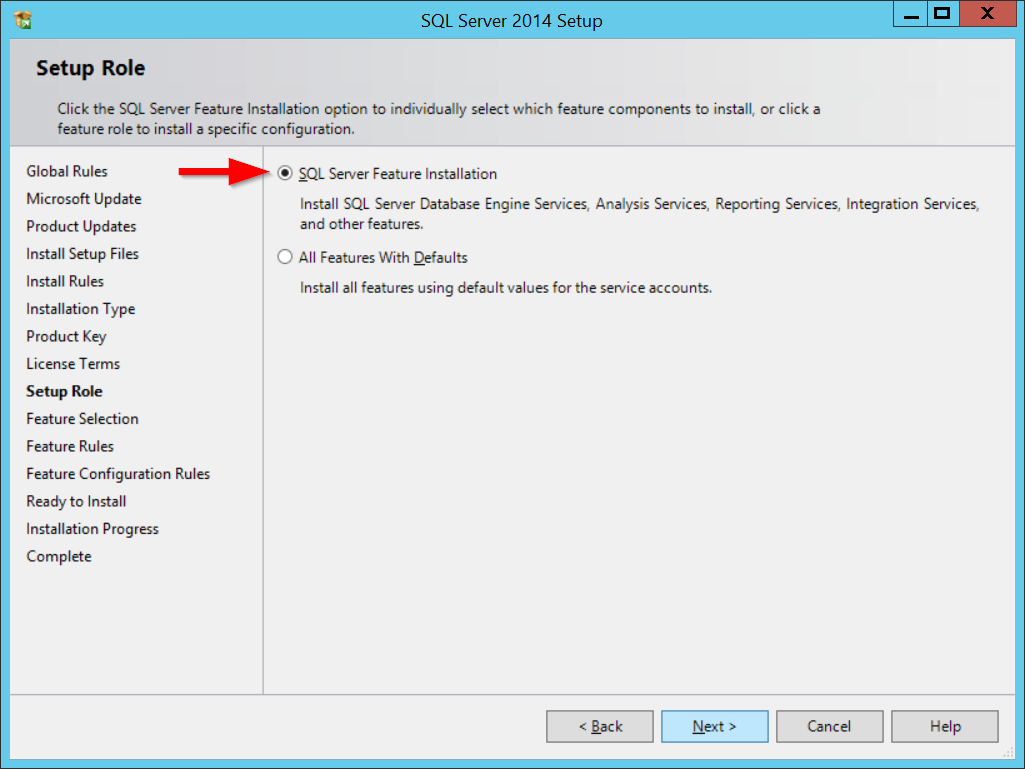Cancel the SQL Server setup
The height and width of the screenshot is (769, 1025).
click(x=829, y=727)
